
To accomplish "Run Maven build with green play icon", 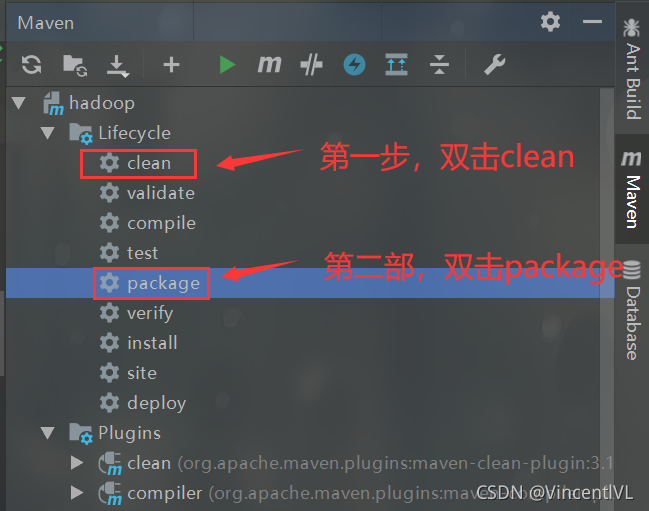I will point(227,65).
